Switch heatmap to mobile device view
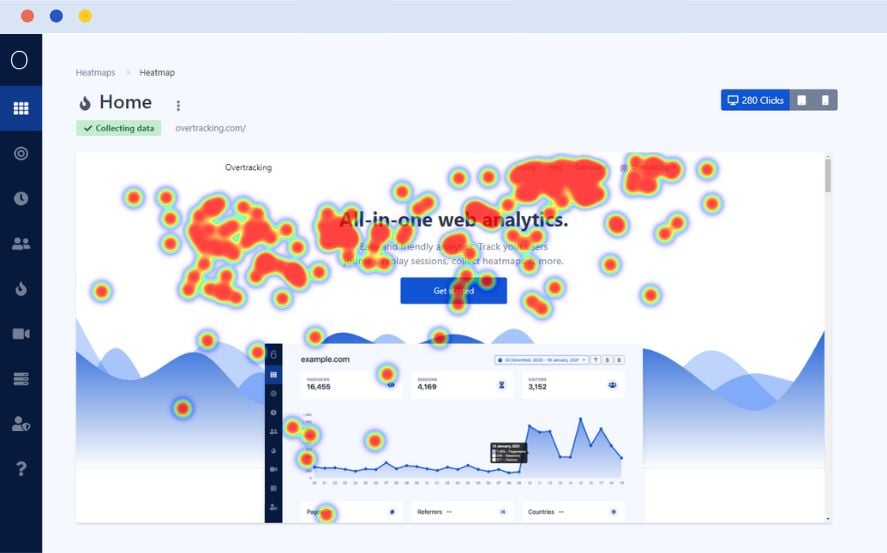Screen dimensions: 887x553 click(x=825, y=100)
